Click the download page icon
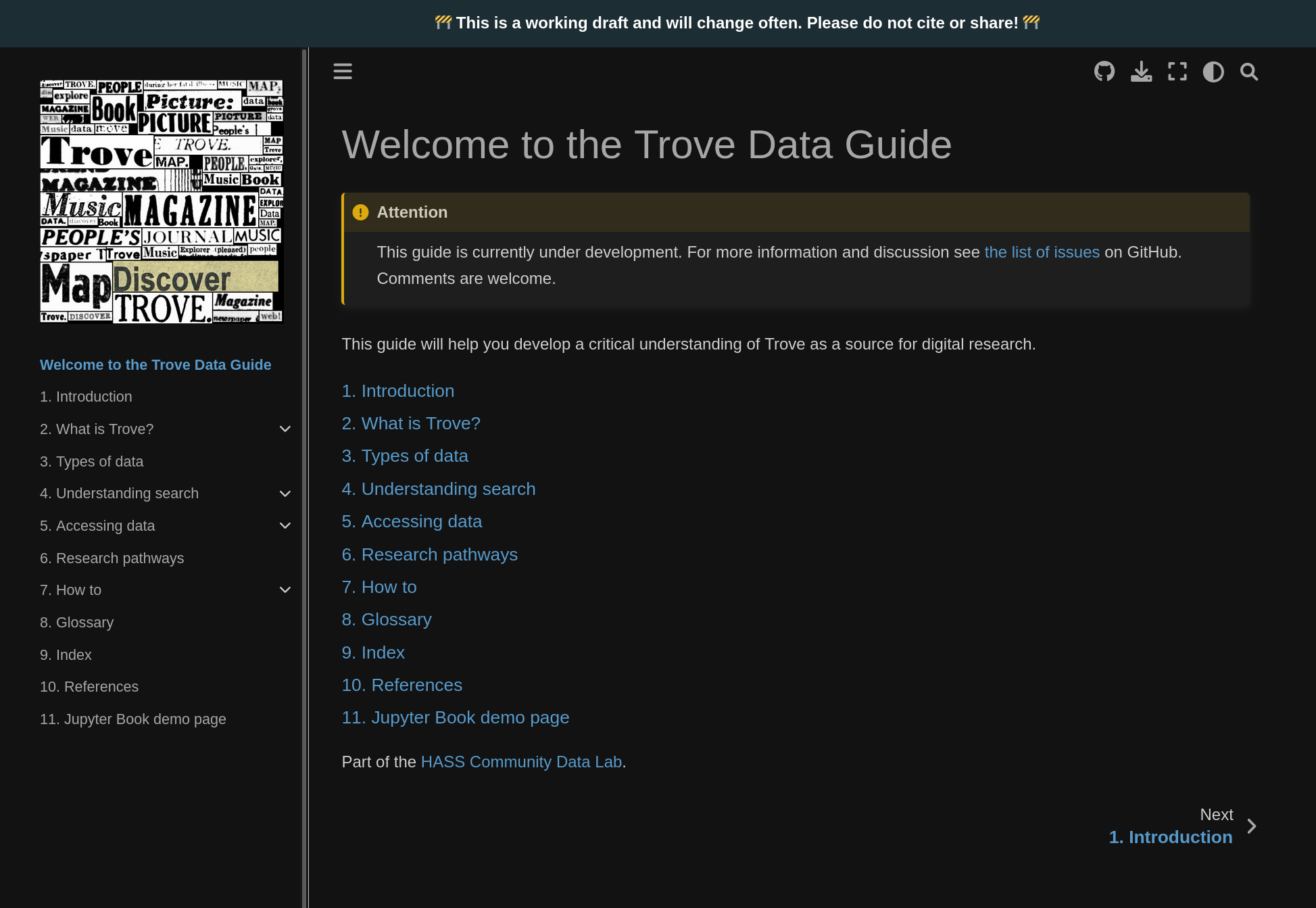 click(x=1141, y=72)
